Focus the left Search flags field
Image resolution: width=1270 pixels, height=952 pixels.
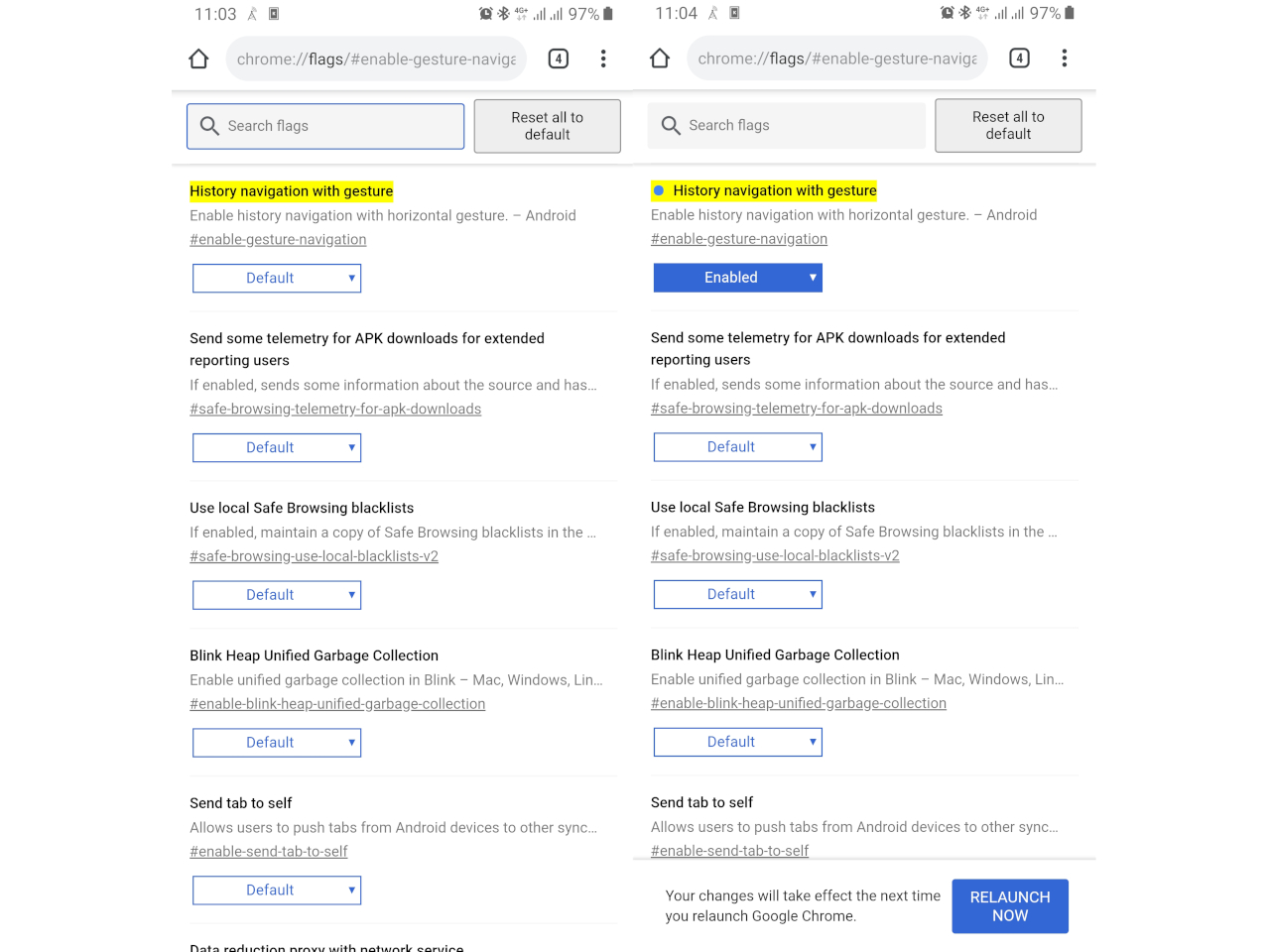click(x=325, y=126)
